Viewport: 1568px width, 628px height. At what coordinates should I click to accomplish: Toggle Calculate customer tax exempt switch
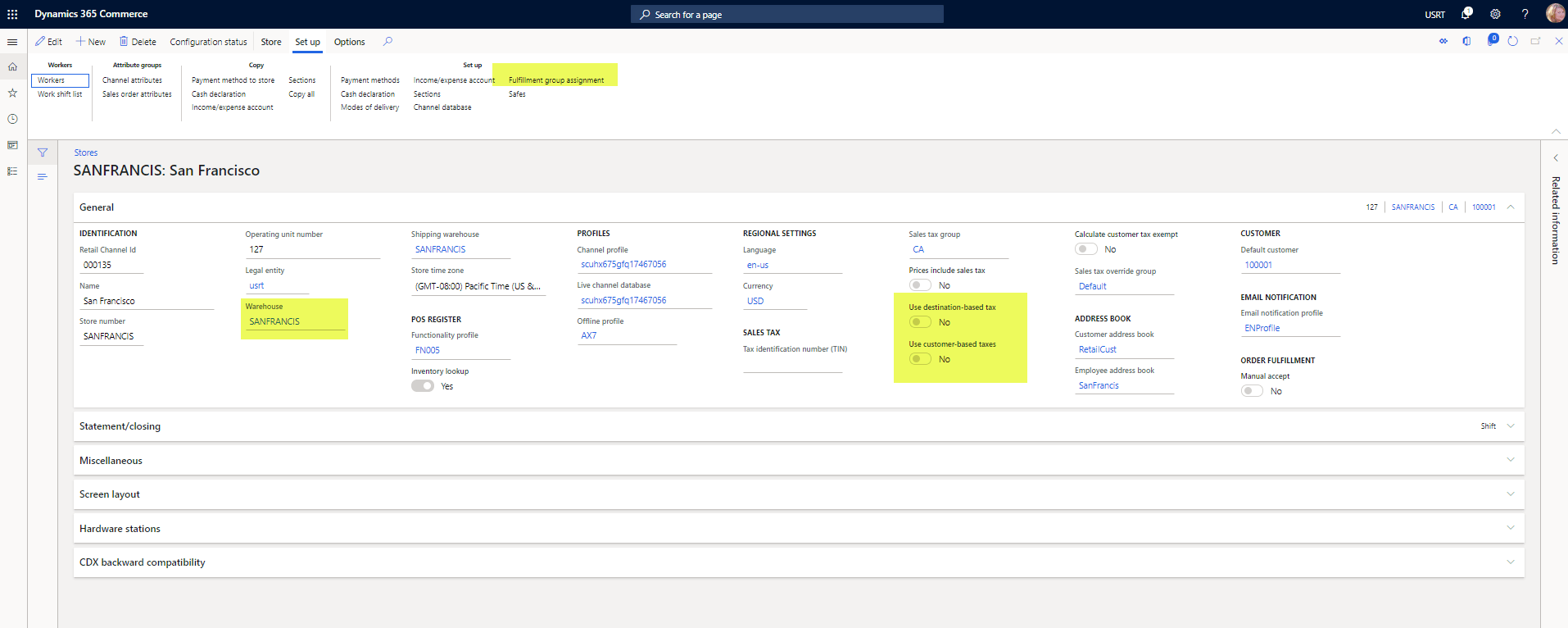point(1086,249)
